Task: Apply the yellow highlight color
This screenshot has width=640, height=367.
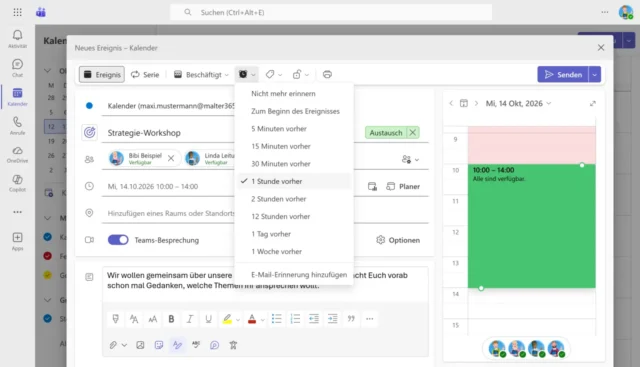Action: [x=227, y=319]
